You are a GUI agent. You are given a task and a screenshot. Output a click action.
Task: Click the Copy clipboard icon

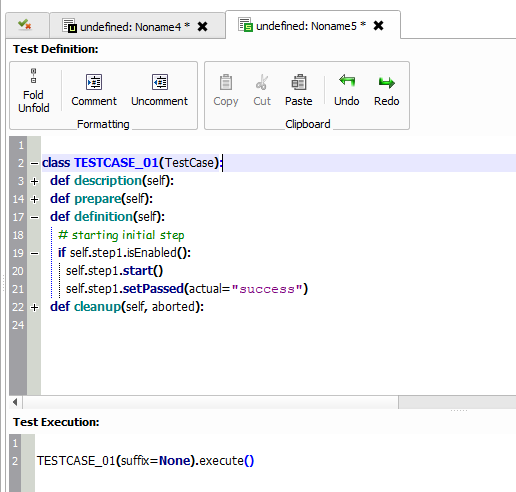(226, 82)
